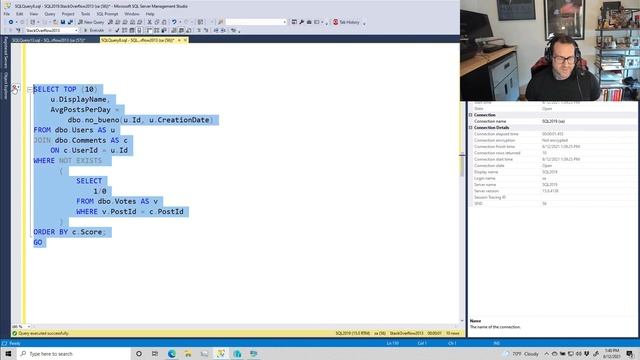640x360 pixels.
Task: Select the Login name property row
Action: 553,178
